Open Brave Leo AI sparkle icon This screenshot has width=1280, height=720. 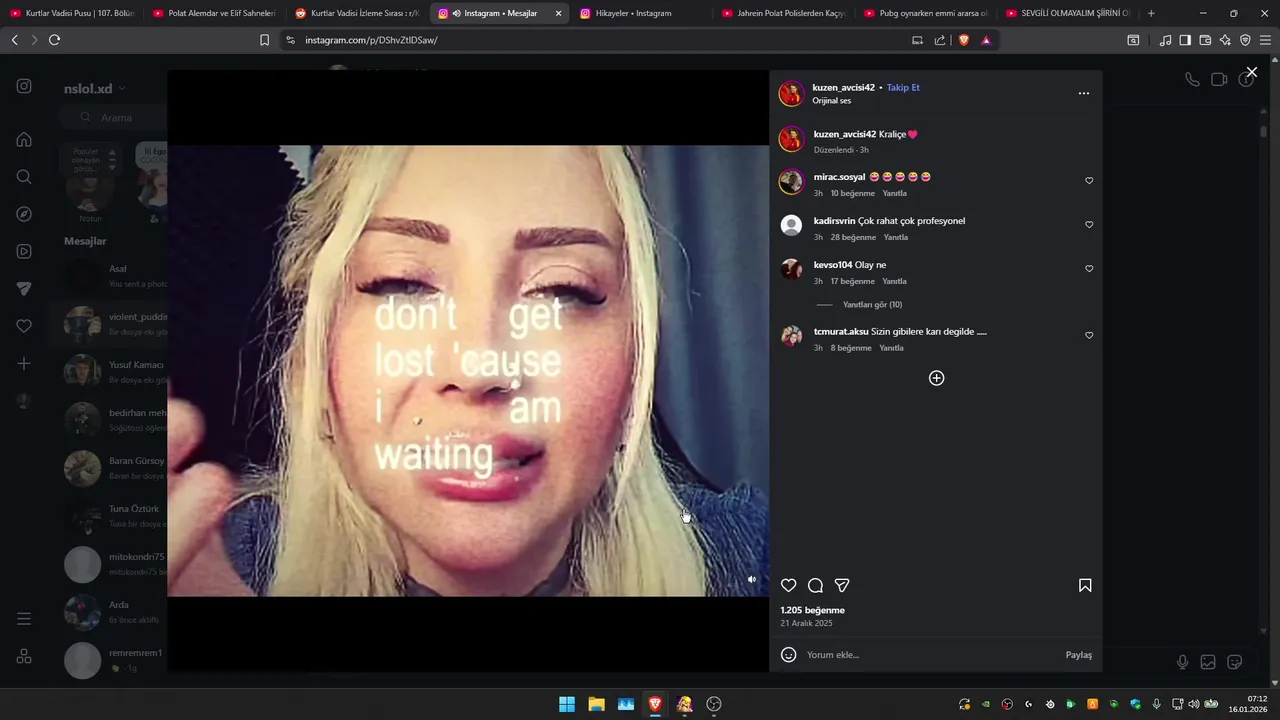[x=1225, y=40]
